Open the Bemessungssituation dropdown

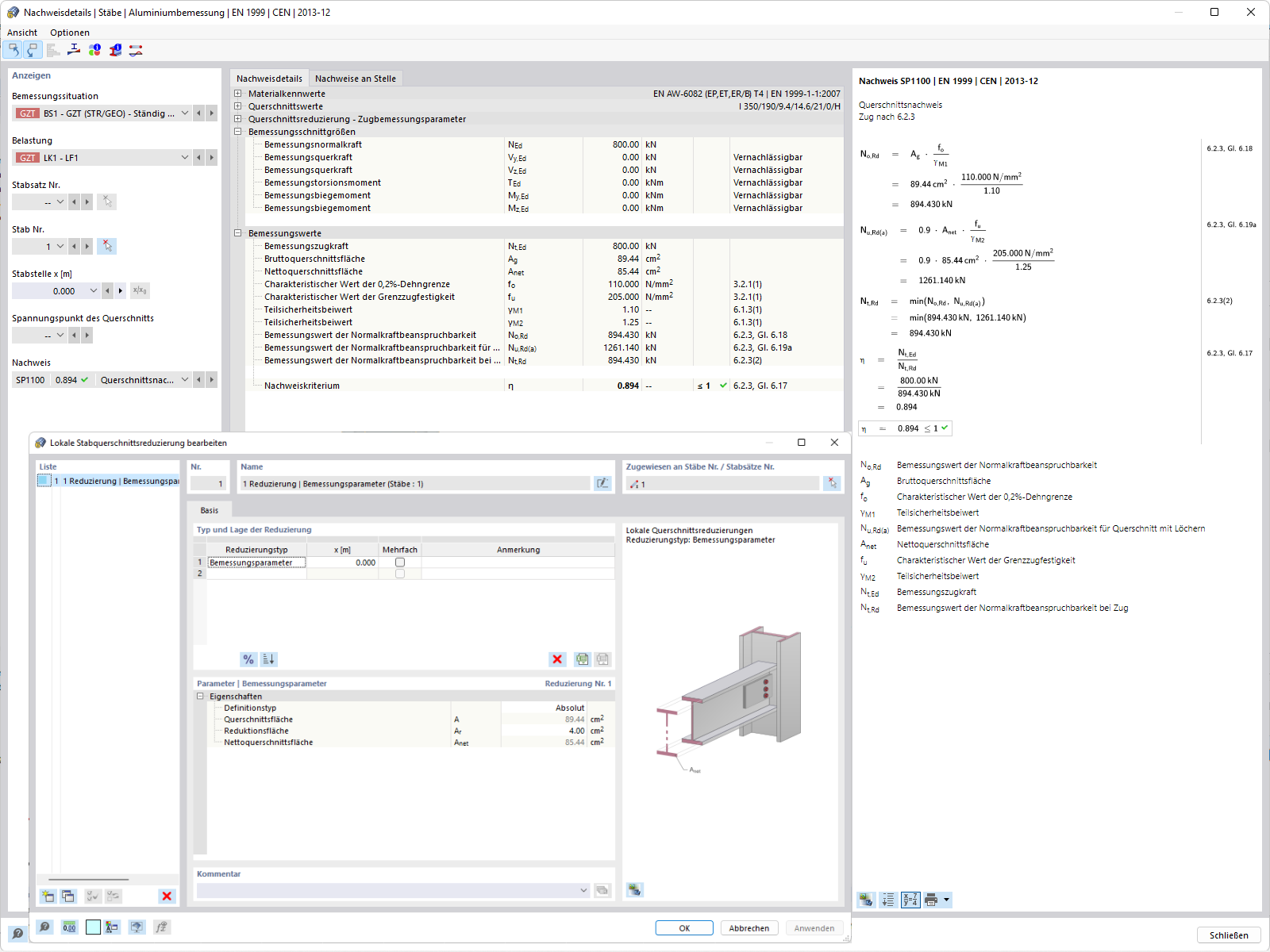click(x=185, y=113)
